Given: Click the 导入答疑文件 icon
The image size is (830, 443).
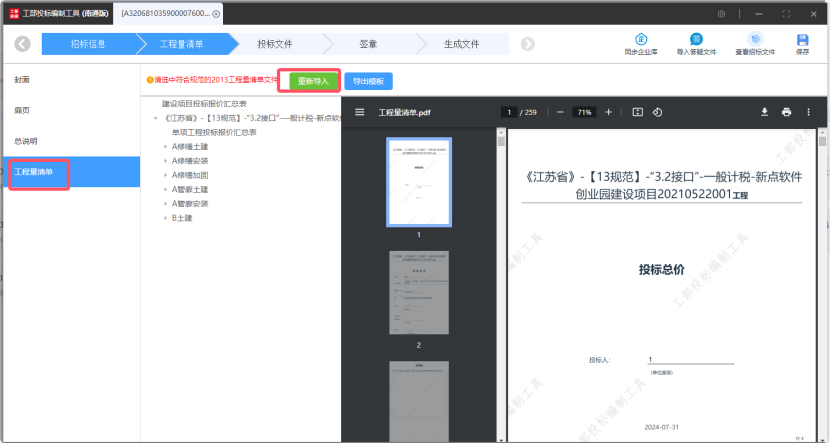Looking at the screenshot, I should point(697,40).
